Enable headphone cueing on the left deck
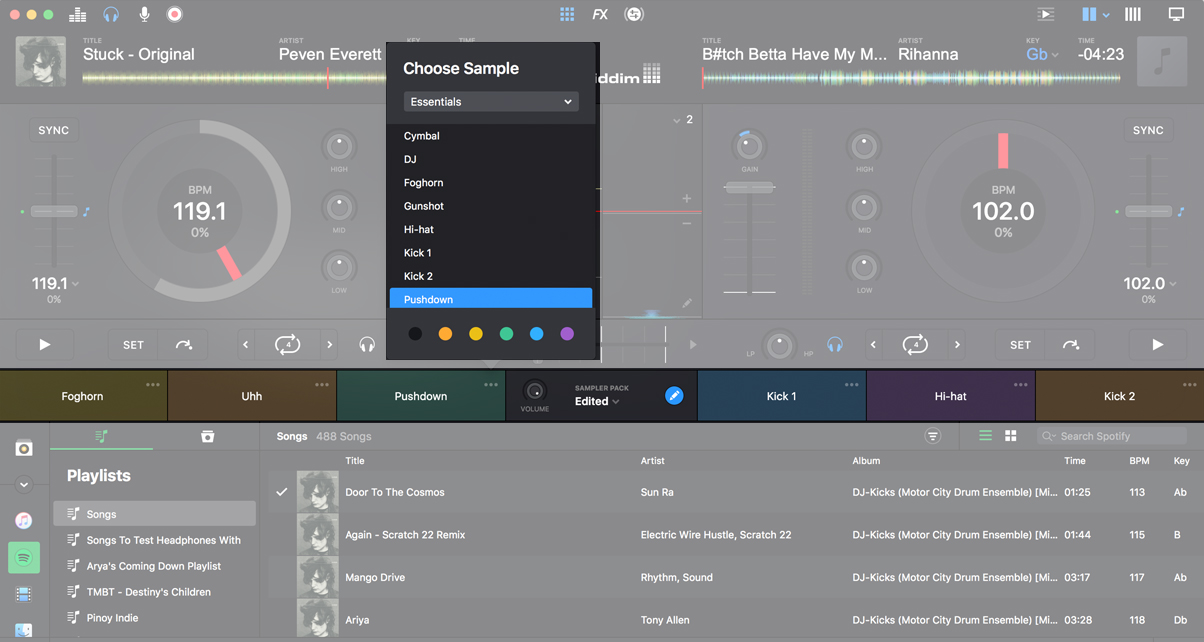 [x=367, y=344]
